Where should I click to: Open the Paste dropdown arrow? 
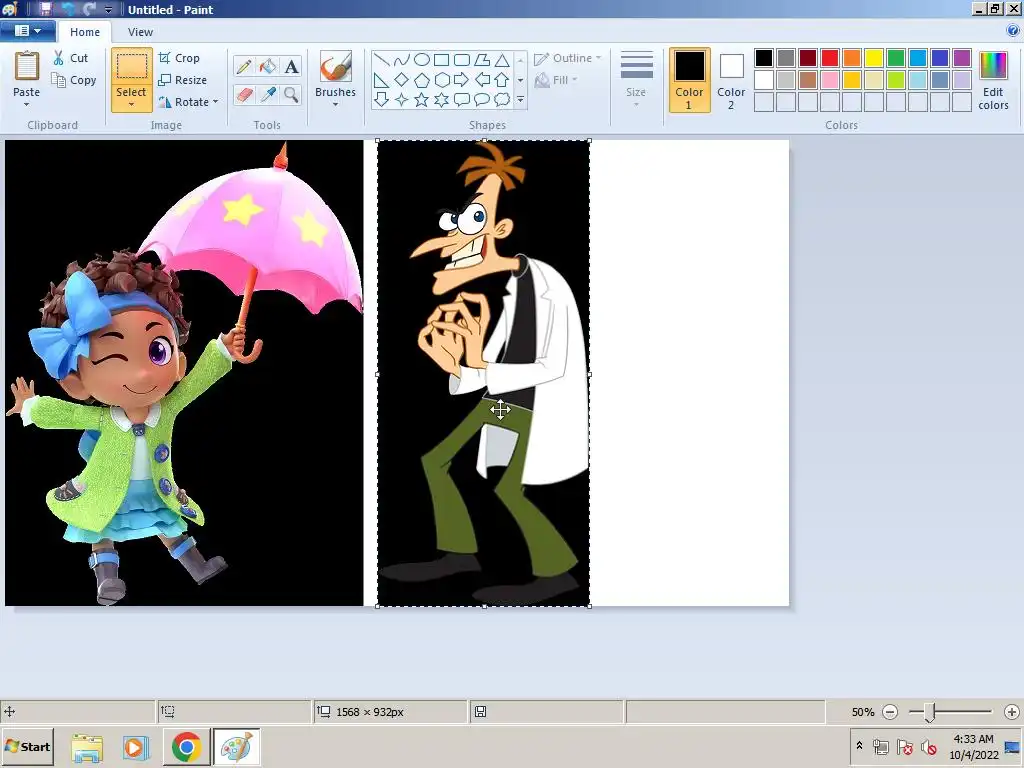[27, 104]
